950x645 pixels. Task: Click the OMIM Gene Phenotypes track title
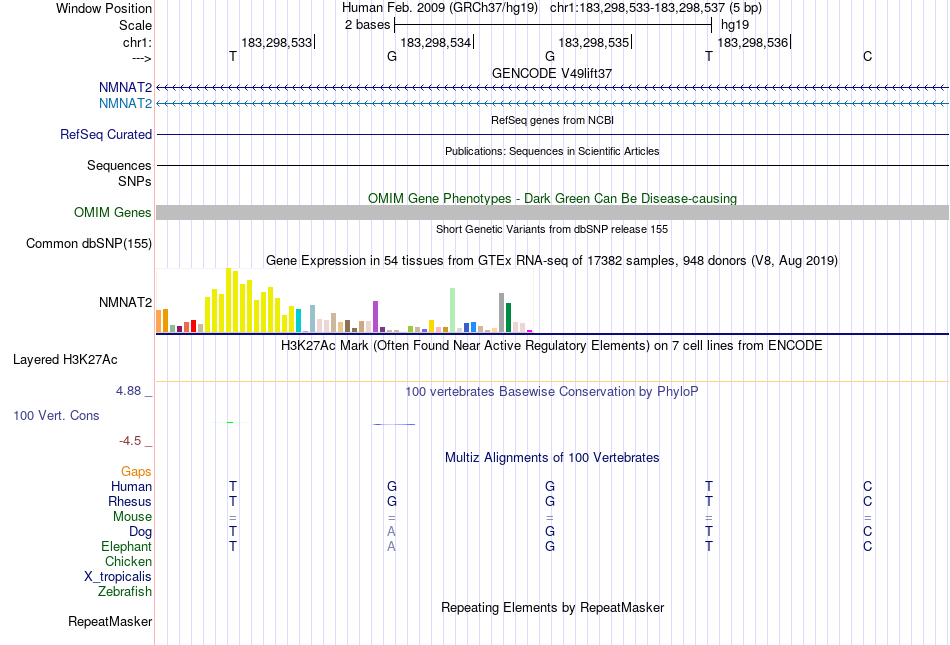pyautogui.click(x=552, y=199)
